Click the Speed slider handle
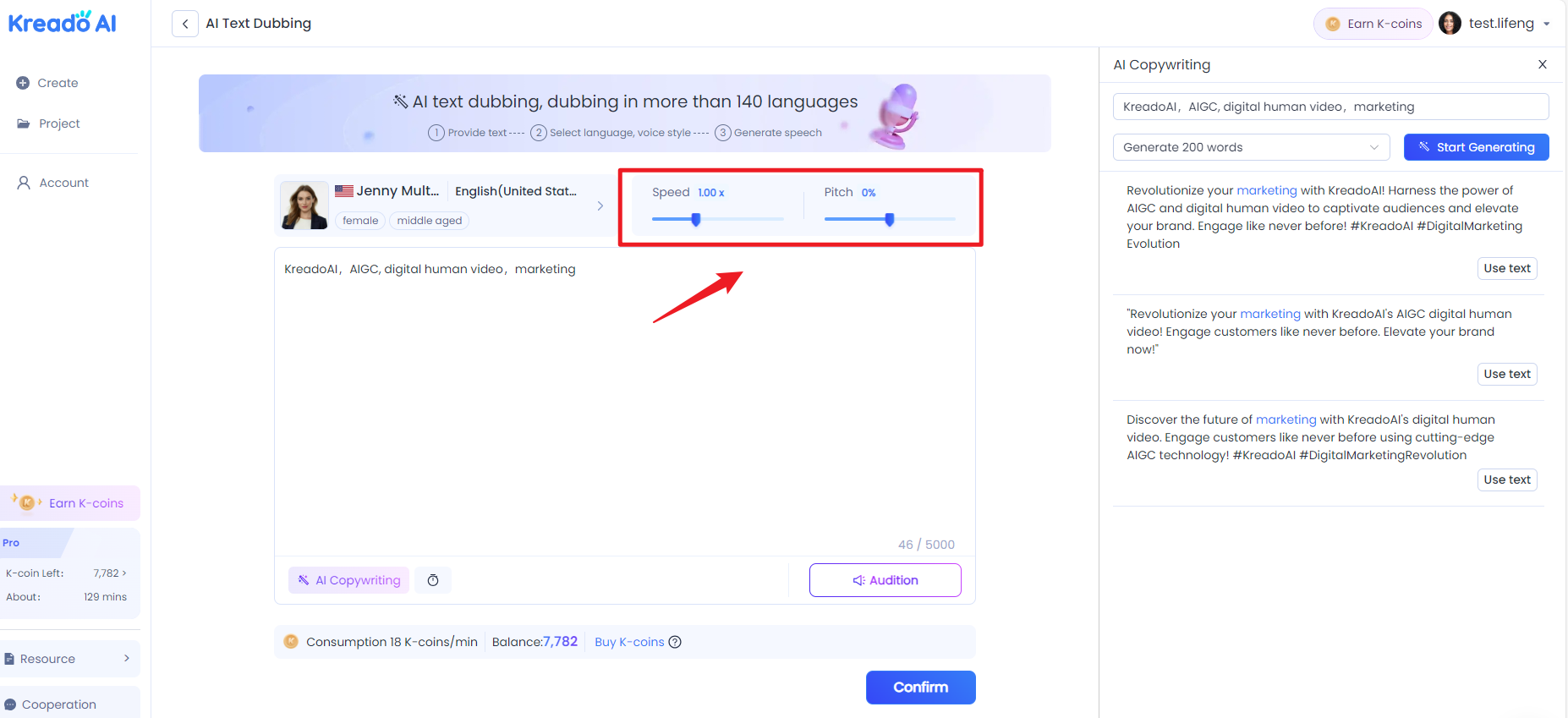 [696, 220]
